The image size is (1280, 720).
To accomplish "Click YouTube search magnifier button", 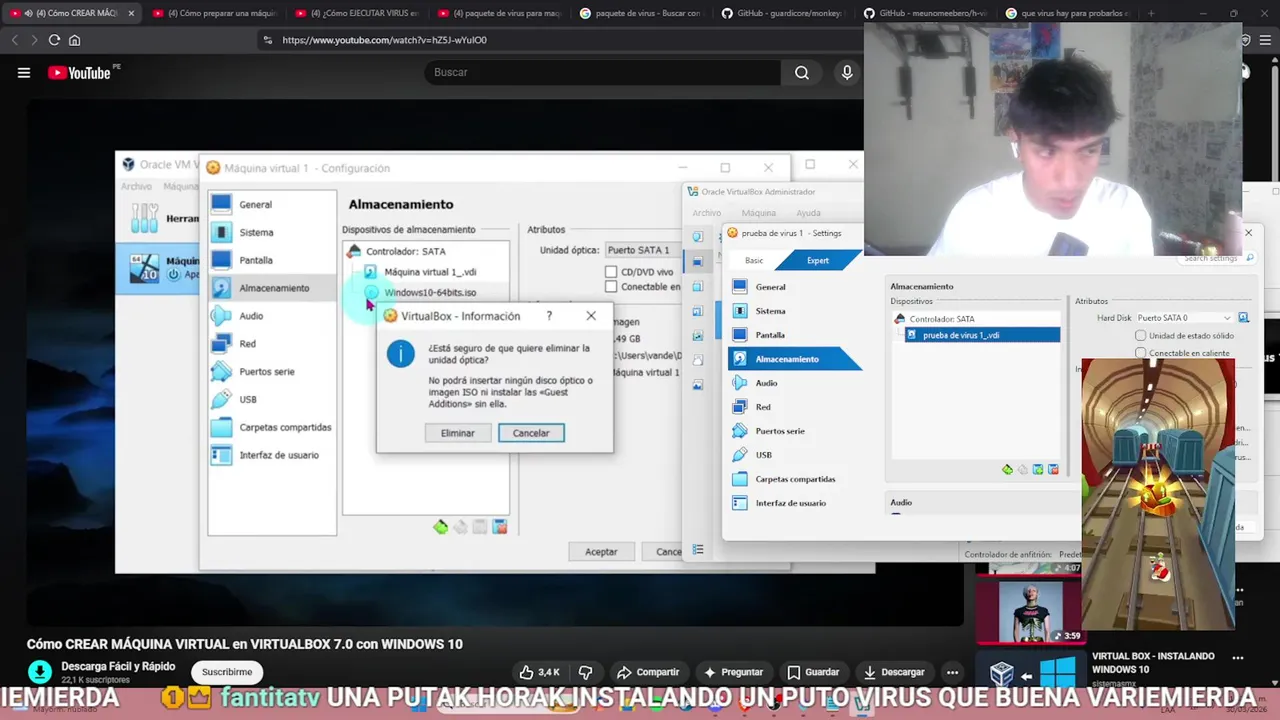I will [802, 72].
